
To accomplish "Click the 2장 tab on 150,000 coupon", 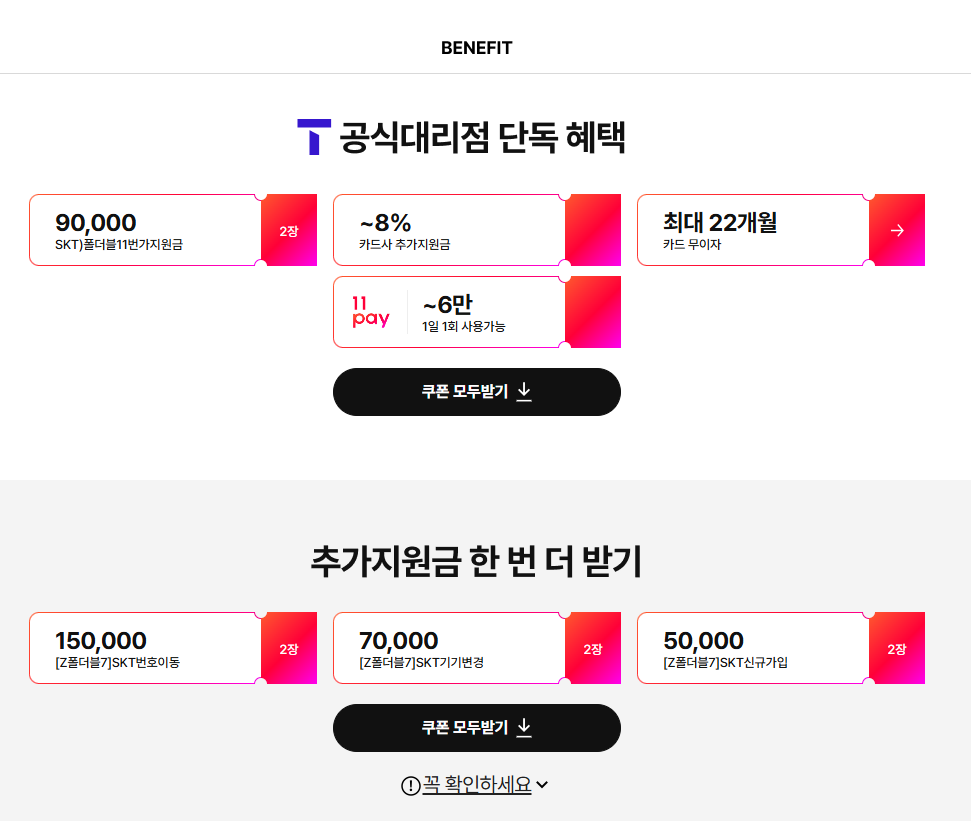I will 289,648.
